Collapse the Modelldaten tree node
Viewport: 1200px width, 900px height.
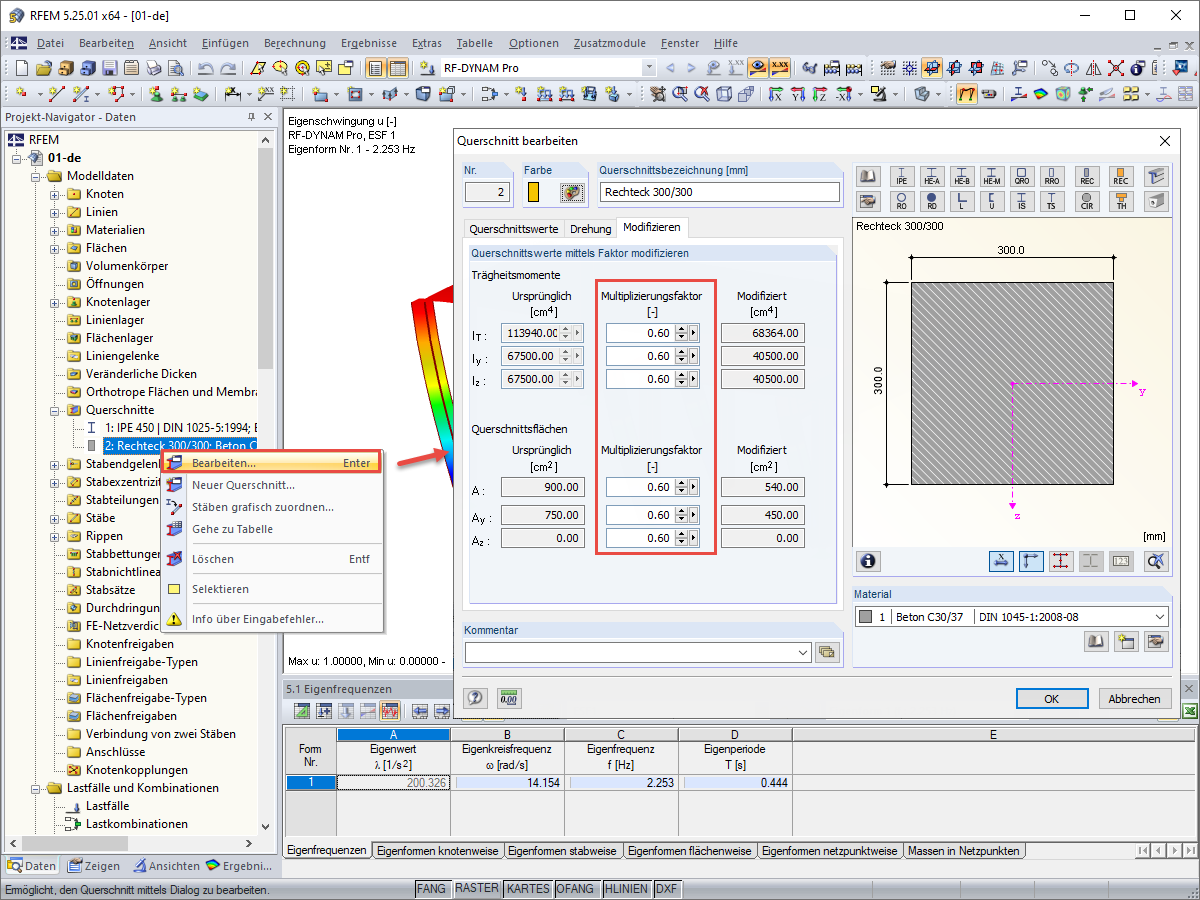(x=36, y=176)
